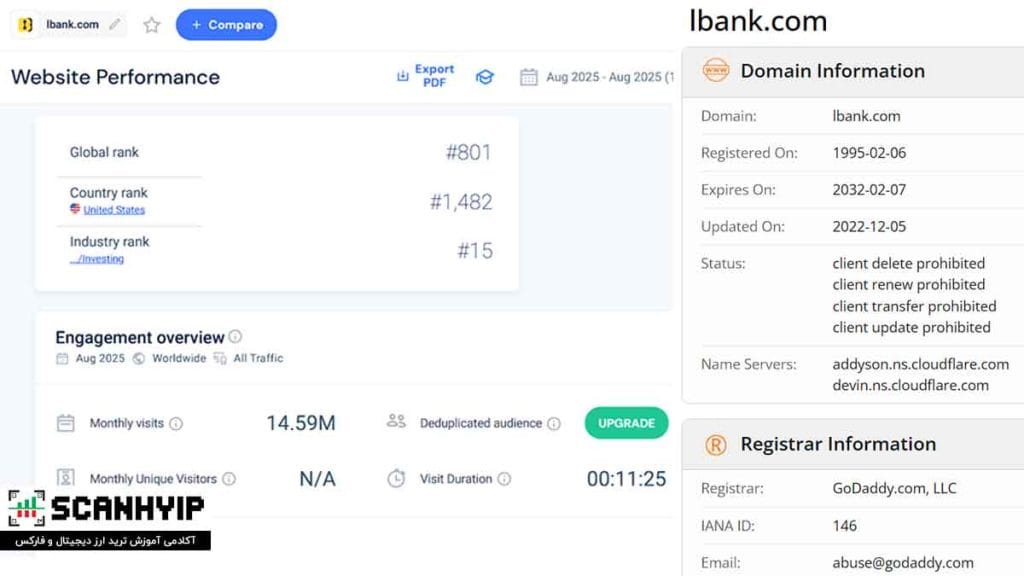Click the All Traffic filter label
1024x576 pixels.
coord(258,359)
